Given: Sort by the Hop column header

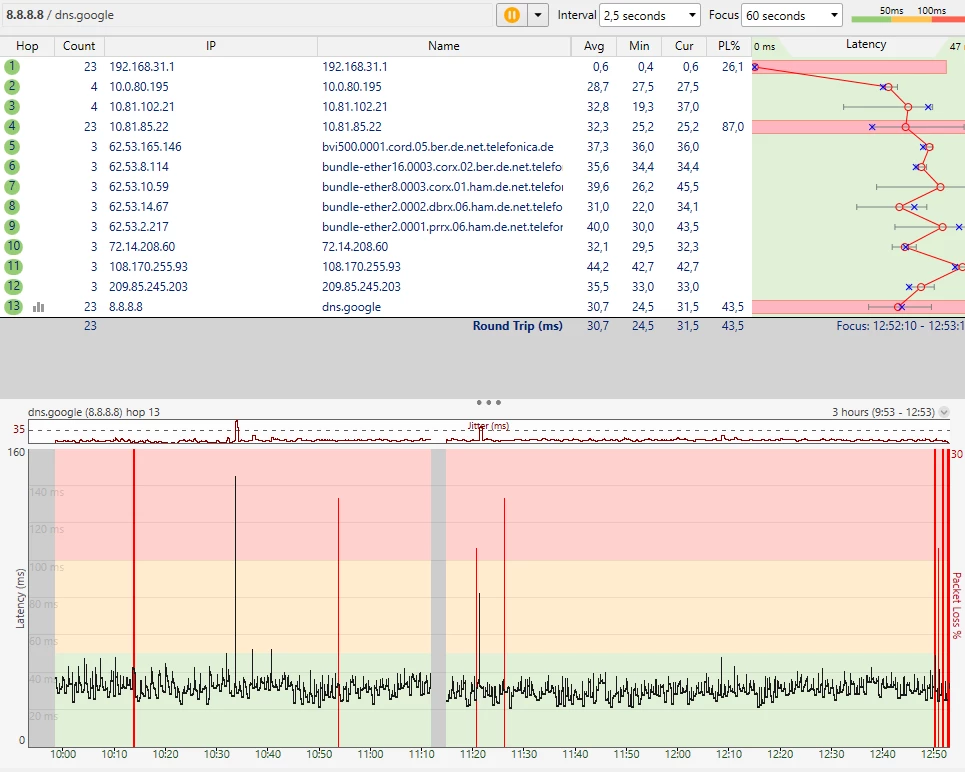Looking at the screenshot, I should point(27,46).
